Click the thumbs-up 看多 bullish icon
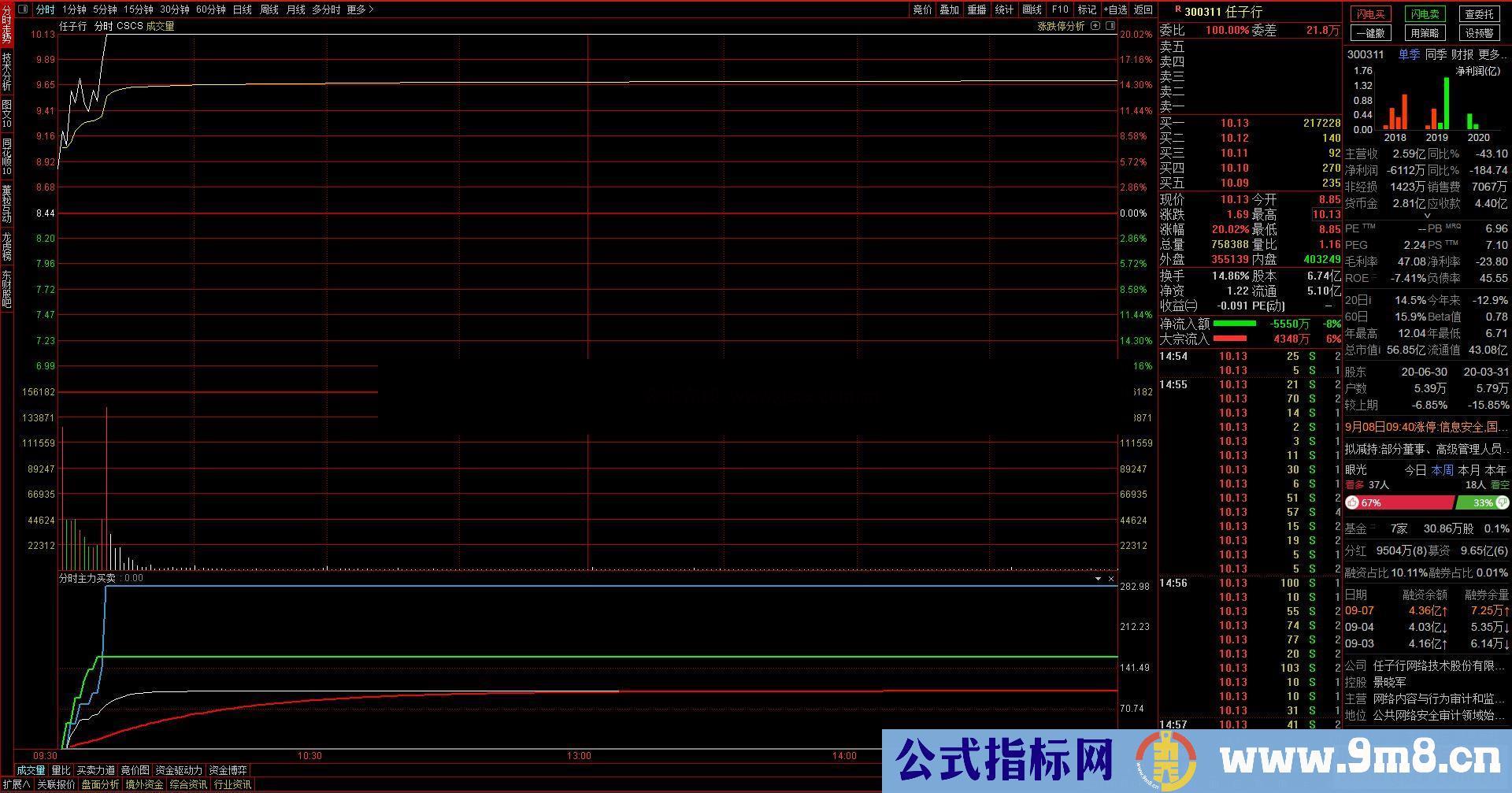Viewport: 1512px width, 793px height. click(x=1351, y=503)
